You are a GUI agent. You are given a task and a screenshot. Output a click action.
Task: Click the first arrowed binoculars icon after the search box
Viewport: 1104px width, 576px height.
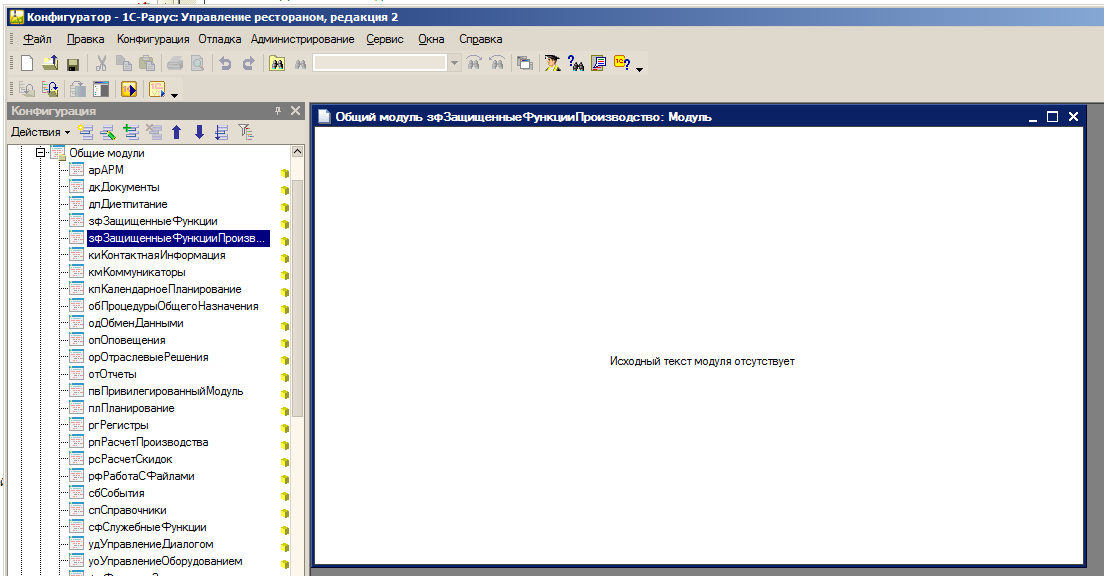coord(474,63)
